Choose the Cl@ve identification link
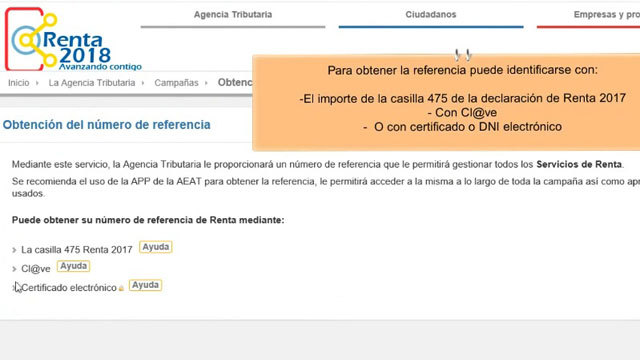This screenshot has width=640, height=360. coord(36,269)
